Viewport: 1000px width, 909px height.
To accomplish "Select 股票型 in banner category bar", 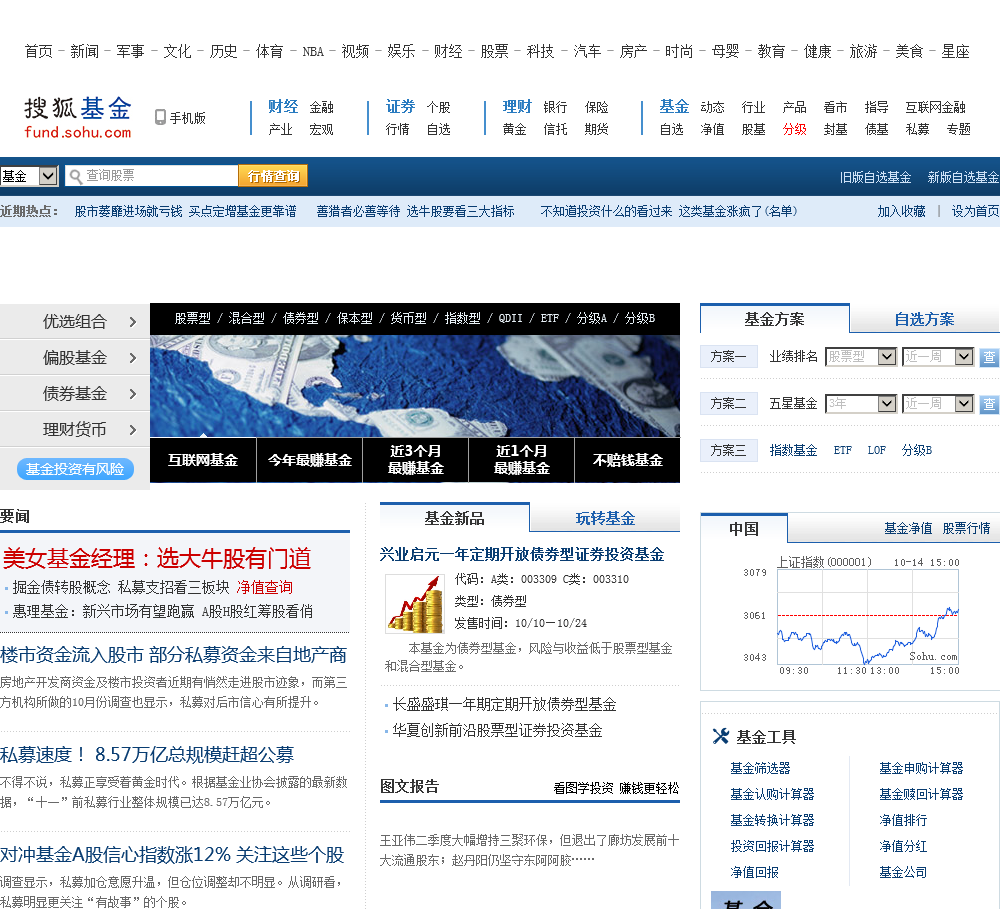I will [x=193, y=318].
